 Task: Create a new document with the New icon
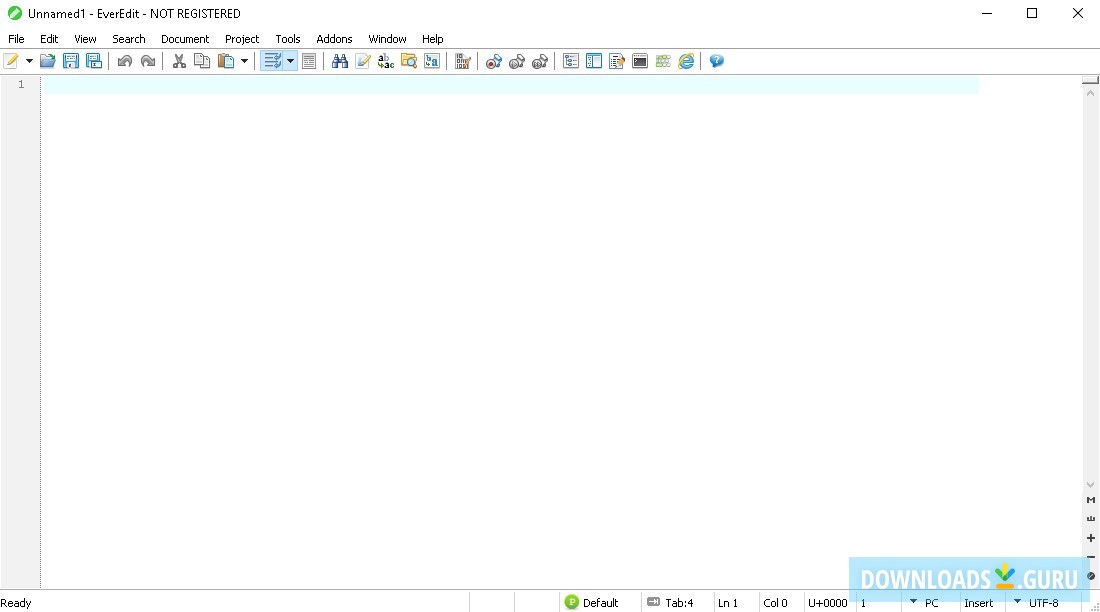[x=11, y=61]
